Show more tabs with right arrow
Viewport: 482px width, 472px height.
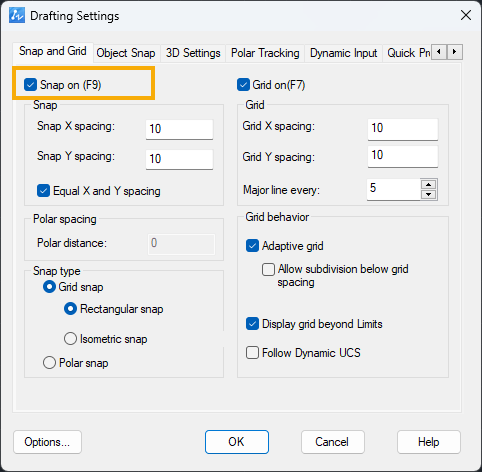[454, 52]
